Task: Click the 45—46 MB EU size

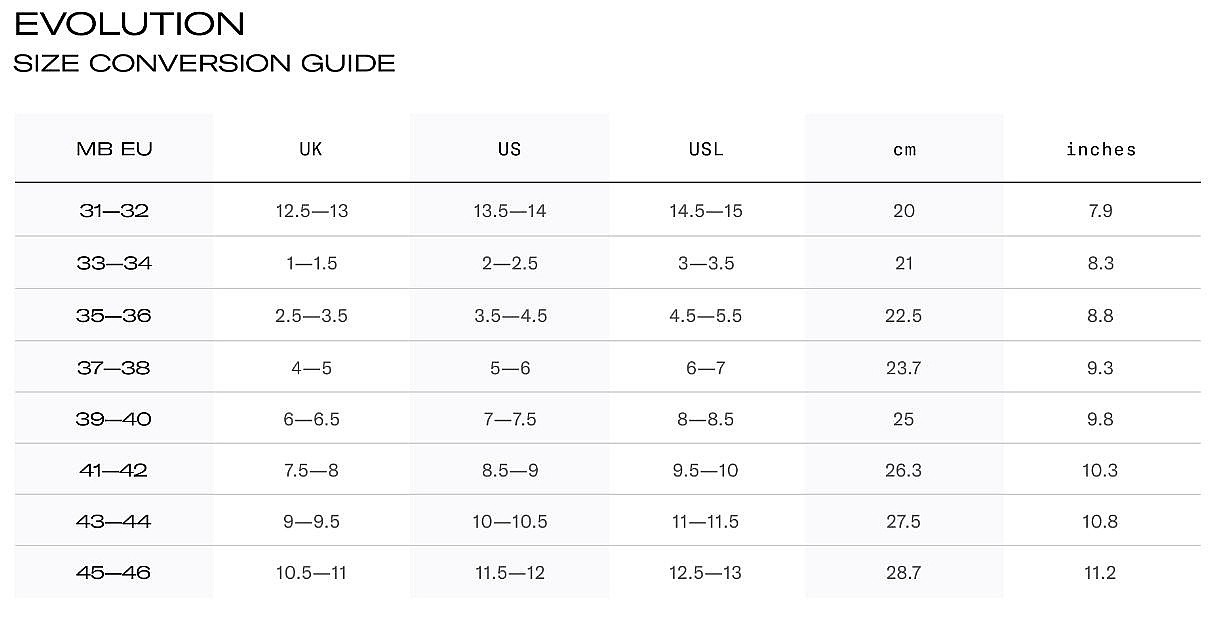Action: [x=114, y=574]
